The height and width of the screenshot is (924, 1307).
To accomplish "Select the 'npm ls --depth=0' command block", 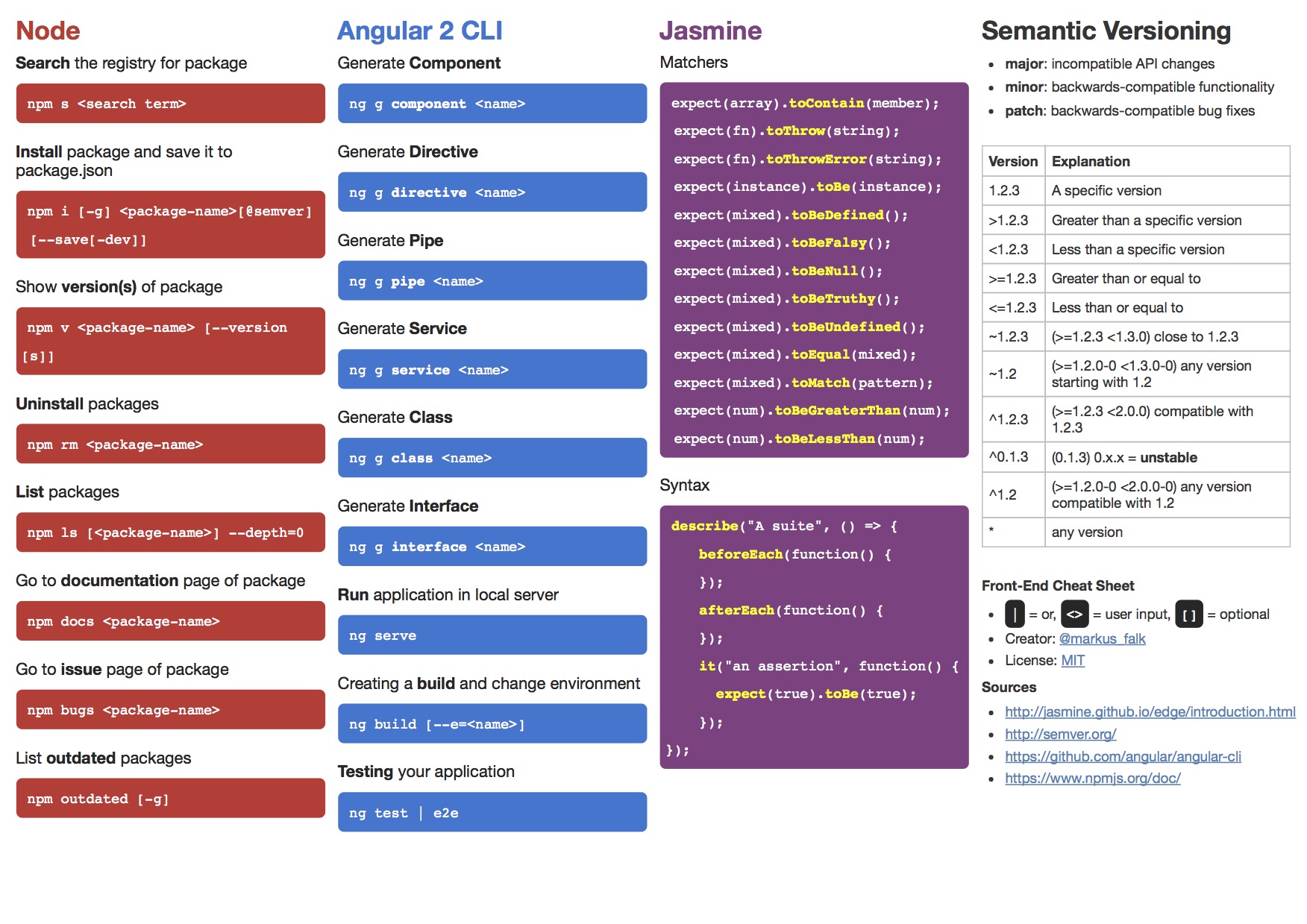I will tap(170, 532).
